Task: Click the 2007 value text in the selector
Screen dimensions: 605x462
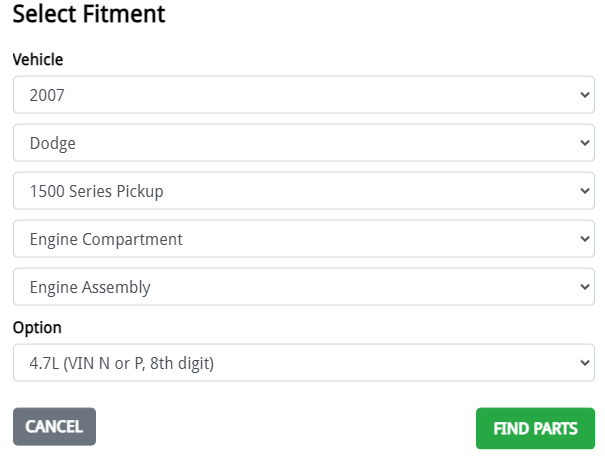Action: (x=47, y=95)
